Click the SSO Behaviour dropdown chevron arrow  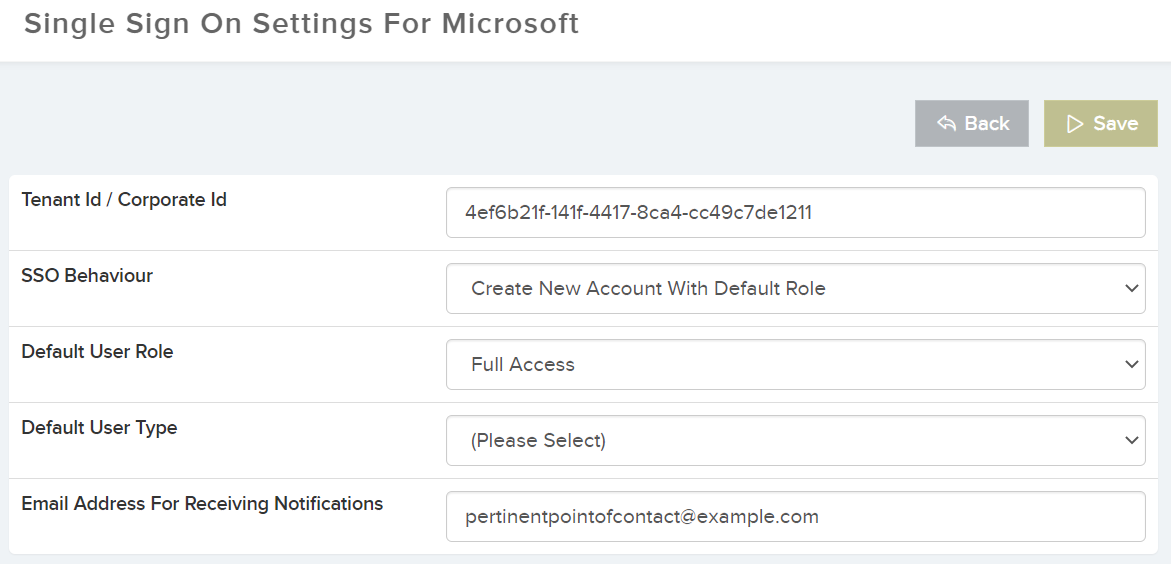tap(1131, 289)
